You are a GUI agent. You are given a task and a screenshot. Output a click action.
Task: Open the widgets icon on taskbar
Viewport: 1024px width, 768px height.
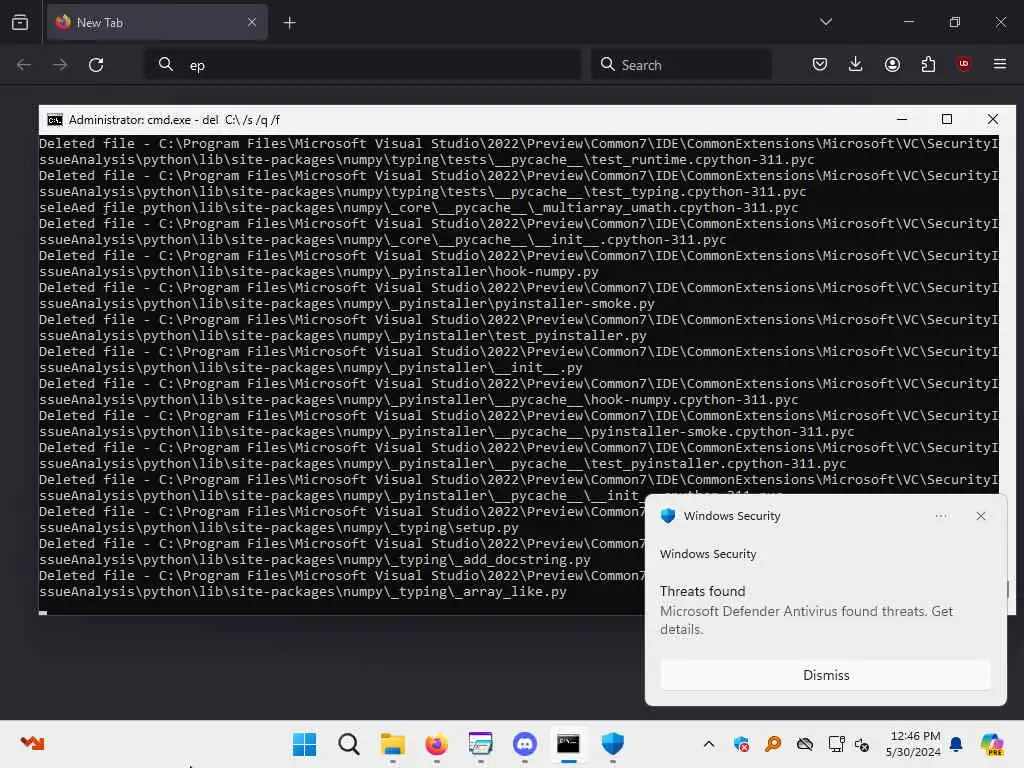pos(32,743)
